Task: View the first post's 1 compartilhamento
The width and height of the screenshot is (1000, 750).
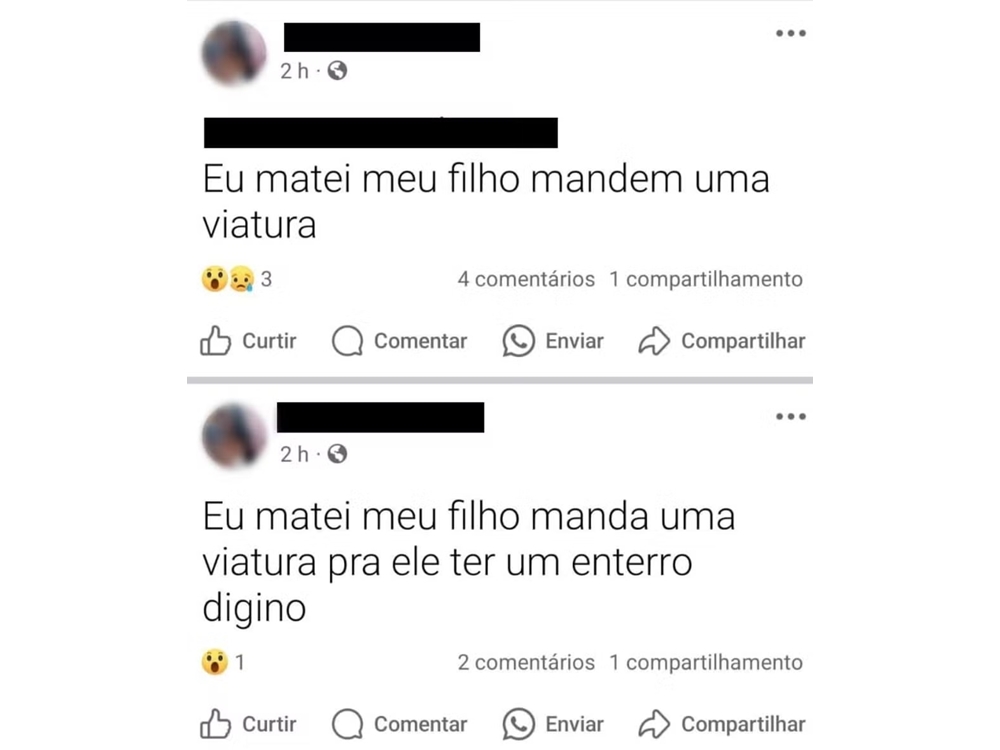Action: tap(706, 279)
